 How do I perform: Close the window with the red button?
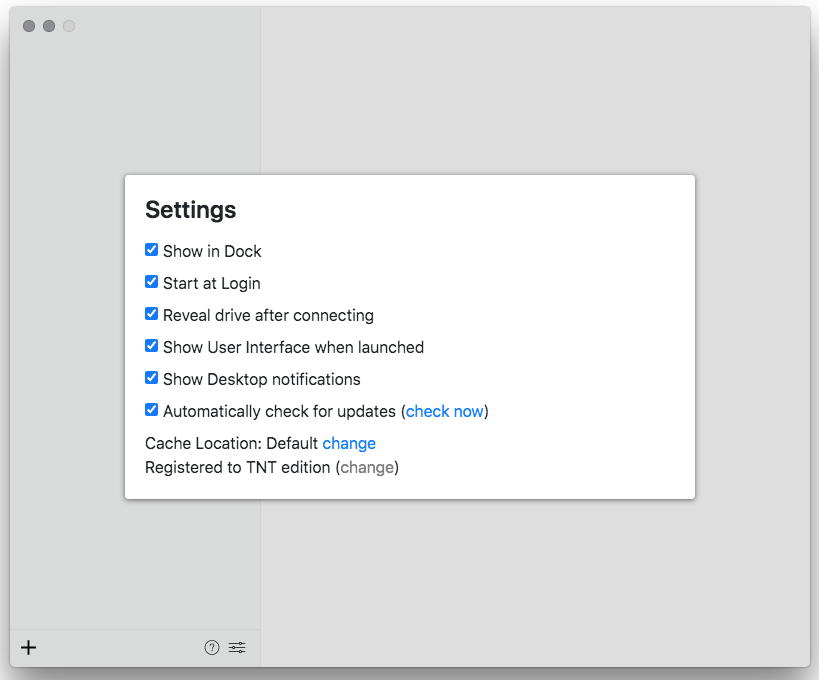29,26
